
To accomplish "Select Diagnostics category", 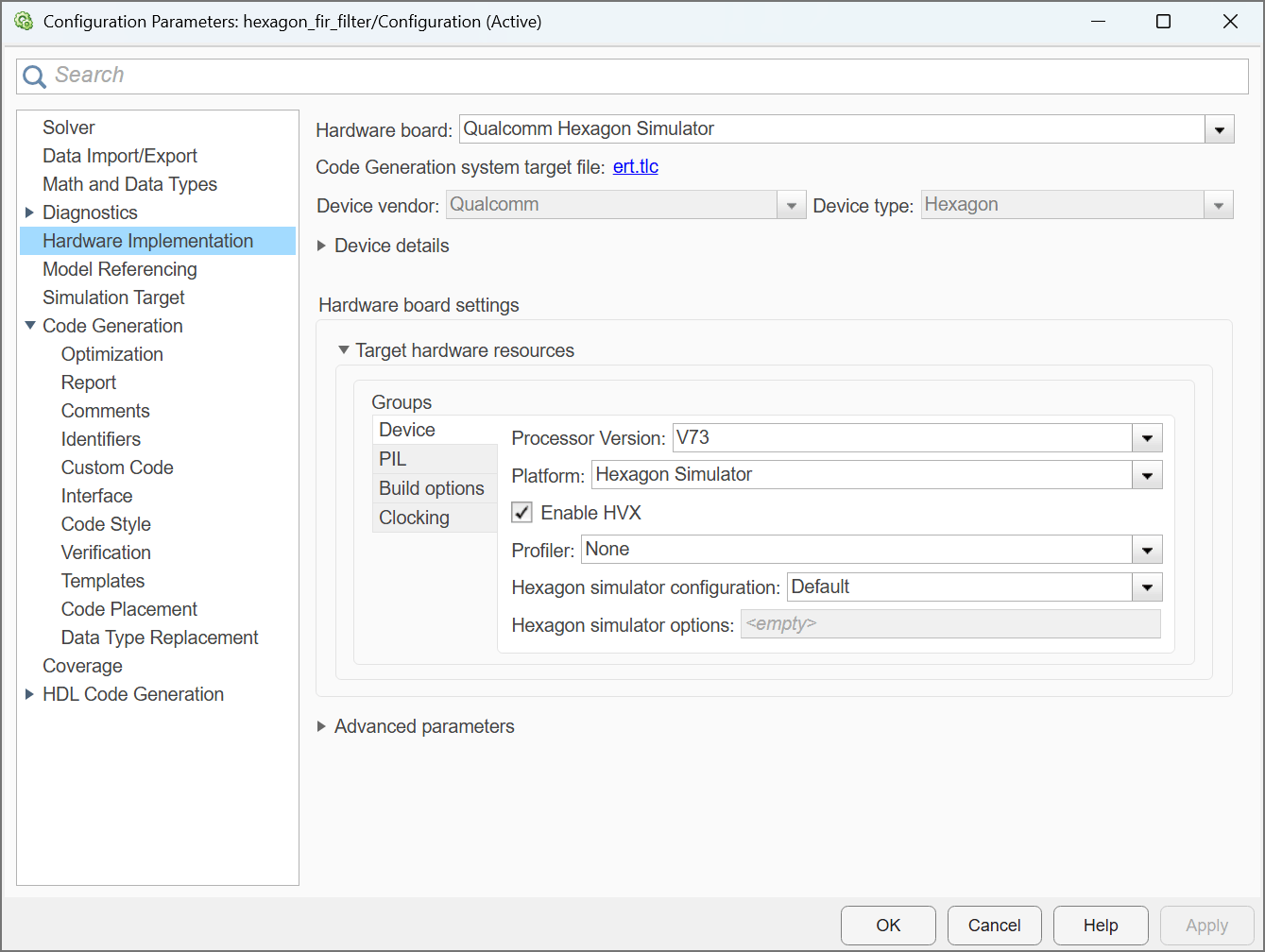I will click(90, 212).
